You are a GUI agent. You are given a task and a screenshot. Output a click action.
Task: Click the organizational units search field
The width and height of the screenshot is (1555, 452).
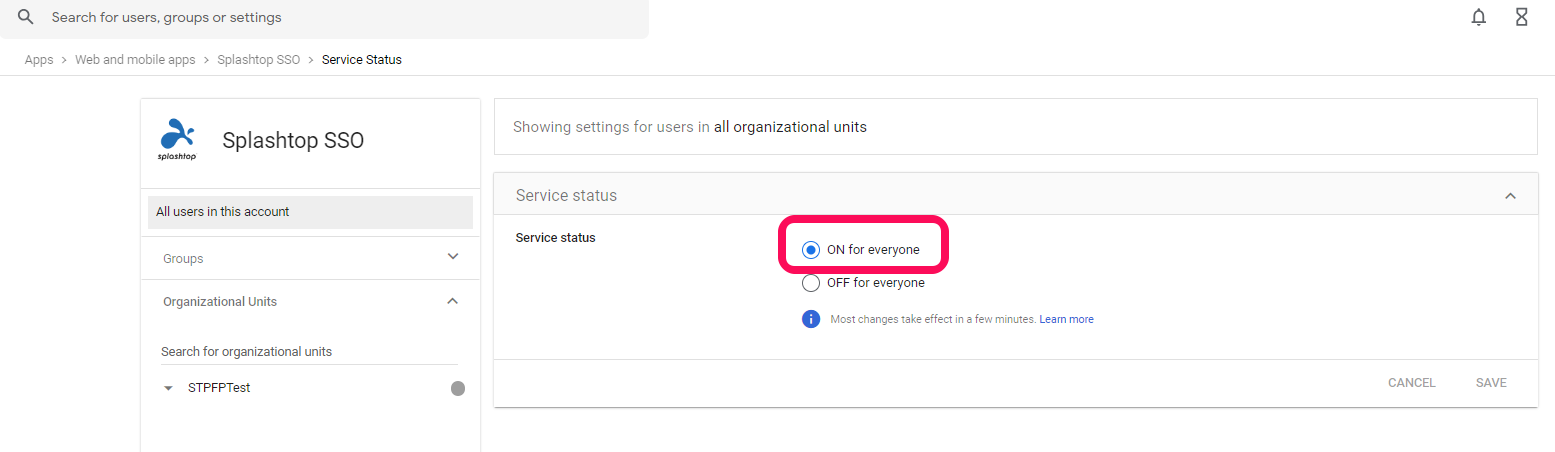(310, 352)
